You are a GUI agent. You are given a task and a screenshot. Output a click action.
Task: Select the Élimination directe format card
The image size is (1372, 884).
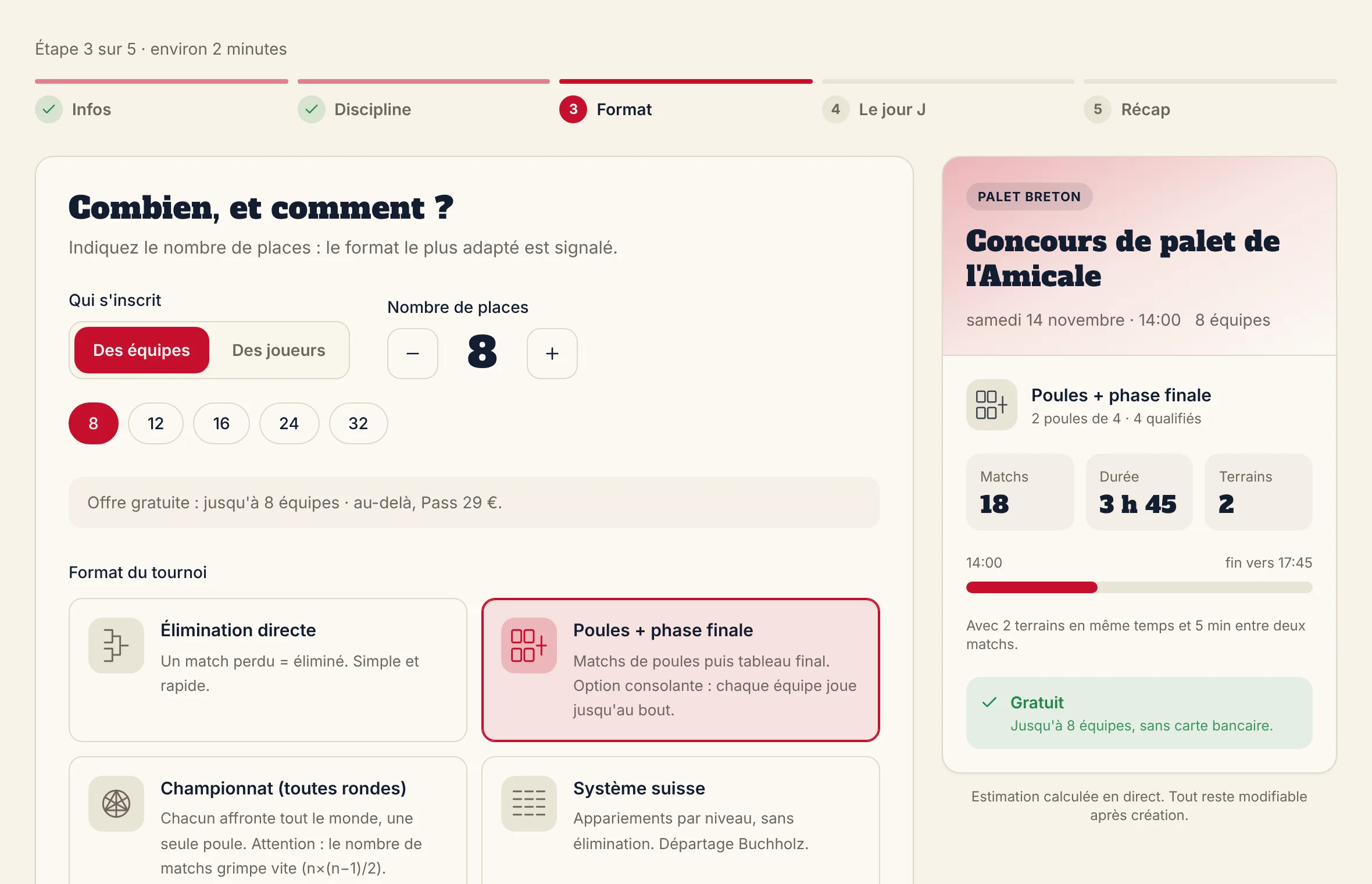268,670
